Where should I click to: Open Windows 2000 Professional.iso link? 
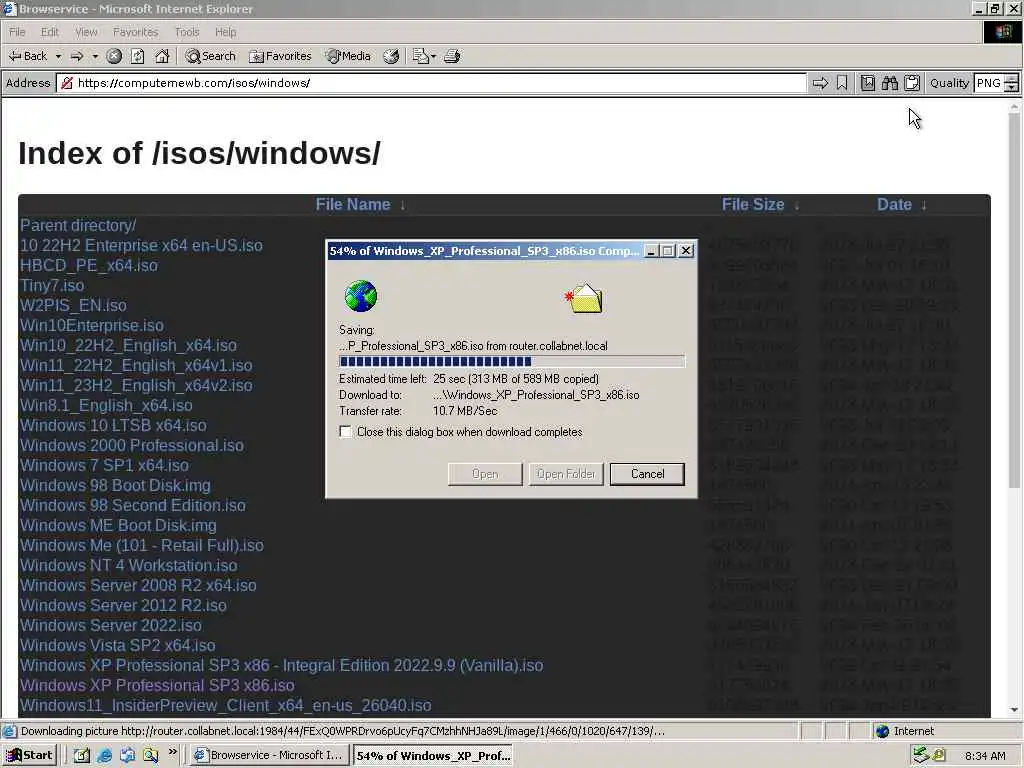(131, 445)
